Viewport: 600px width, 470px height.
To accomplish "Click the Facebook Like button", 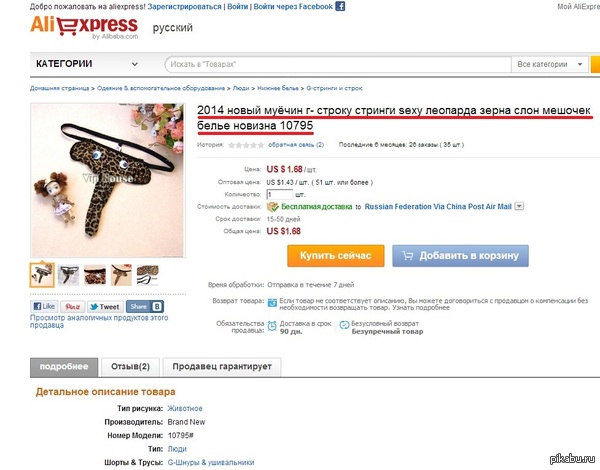I will 44,306.
